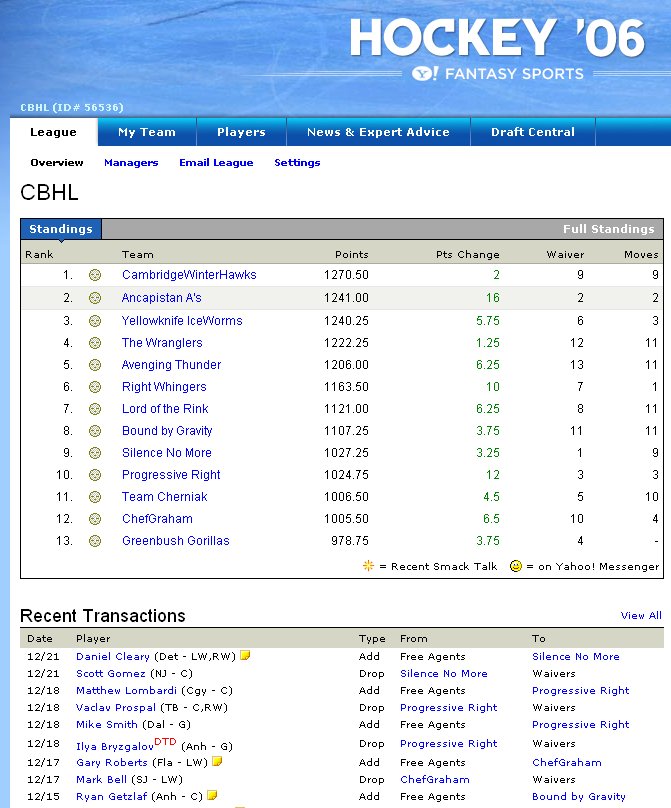This screenshot has height=808, width=671.
Task: Open the News & Expert Advice tab
Action: pos(378,132)
